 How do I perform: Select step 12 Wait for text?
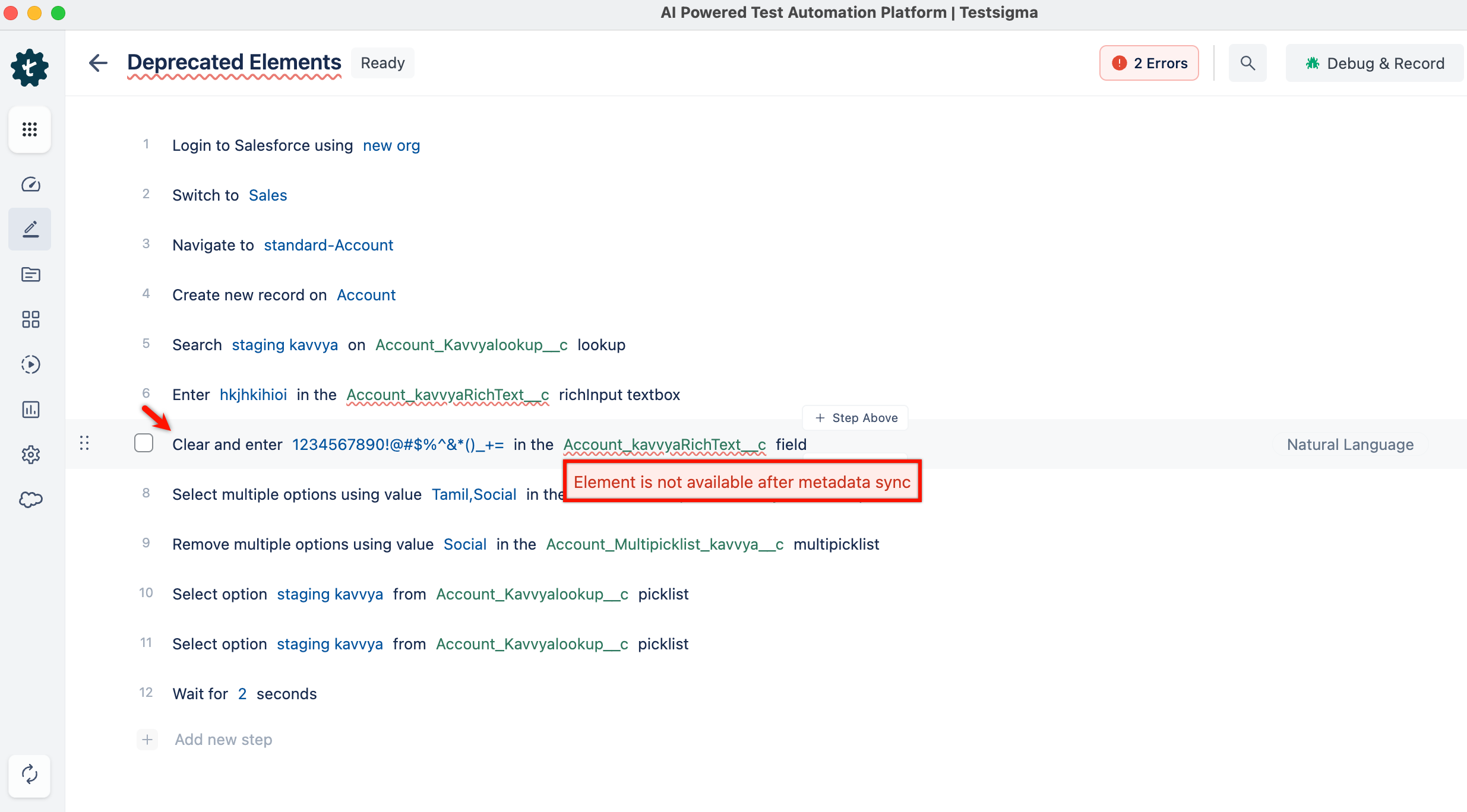(x=200, y=694)
